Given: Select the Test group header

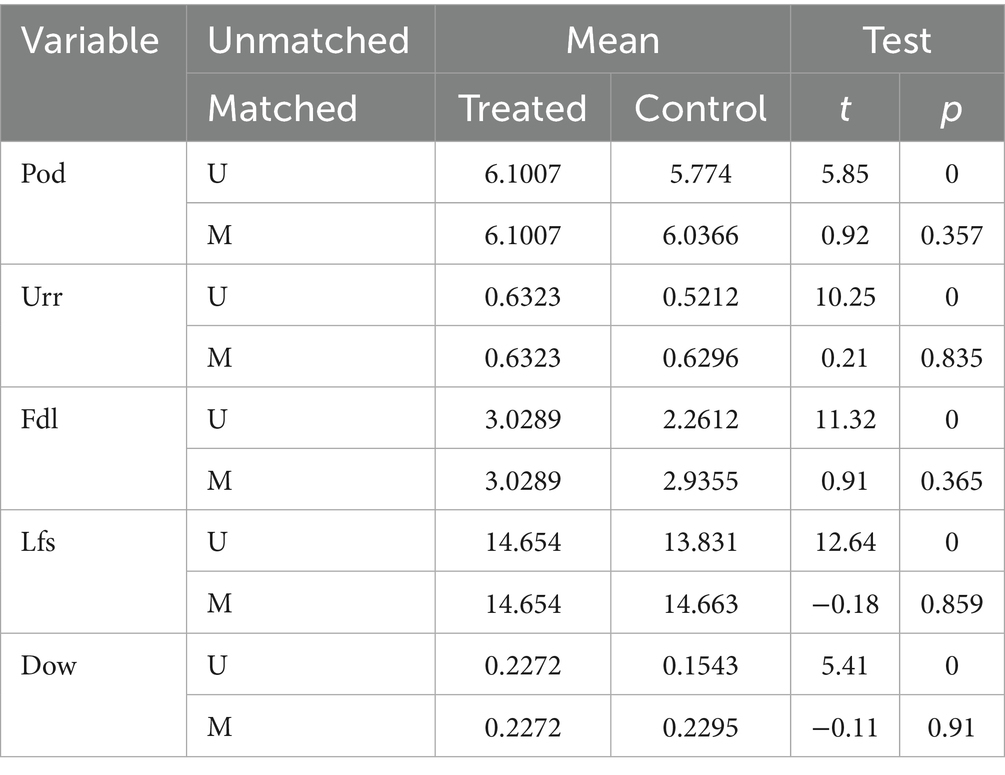Looking at the screenshot, I should click(897, 41).
